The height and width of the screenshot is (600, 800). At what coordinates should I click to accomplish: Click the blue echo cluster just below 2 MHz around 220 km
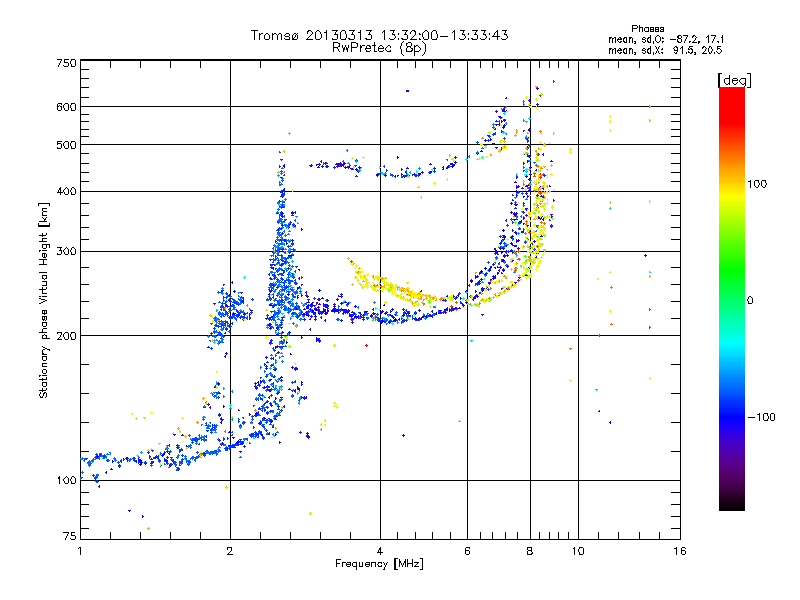pyautogui.click(x=226, y=314)
